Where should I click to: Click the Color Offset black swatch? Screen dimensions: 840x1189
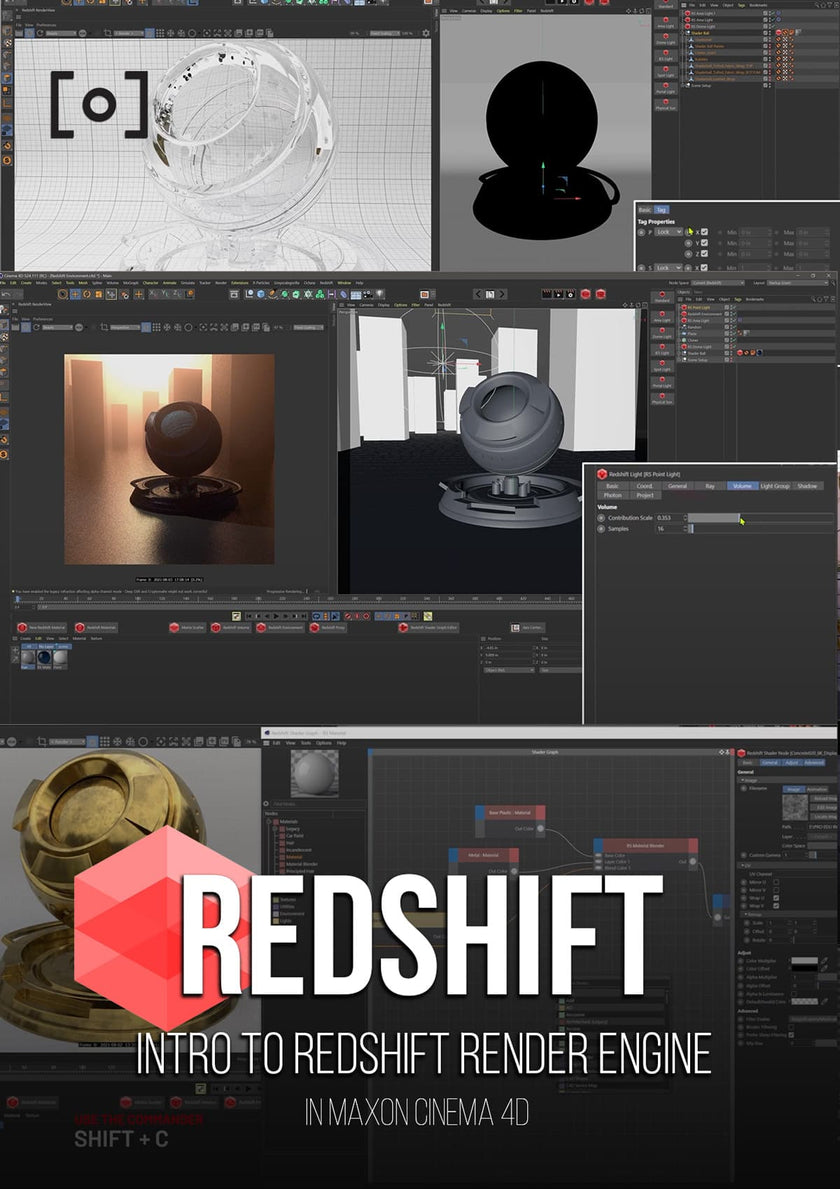804,969
